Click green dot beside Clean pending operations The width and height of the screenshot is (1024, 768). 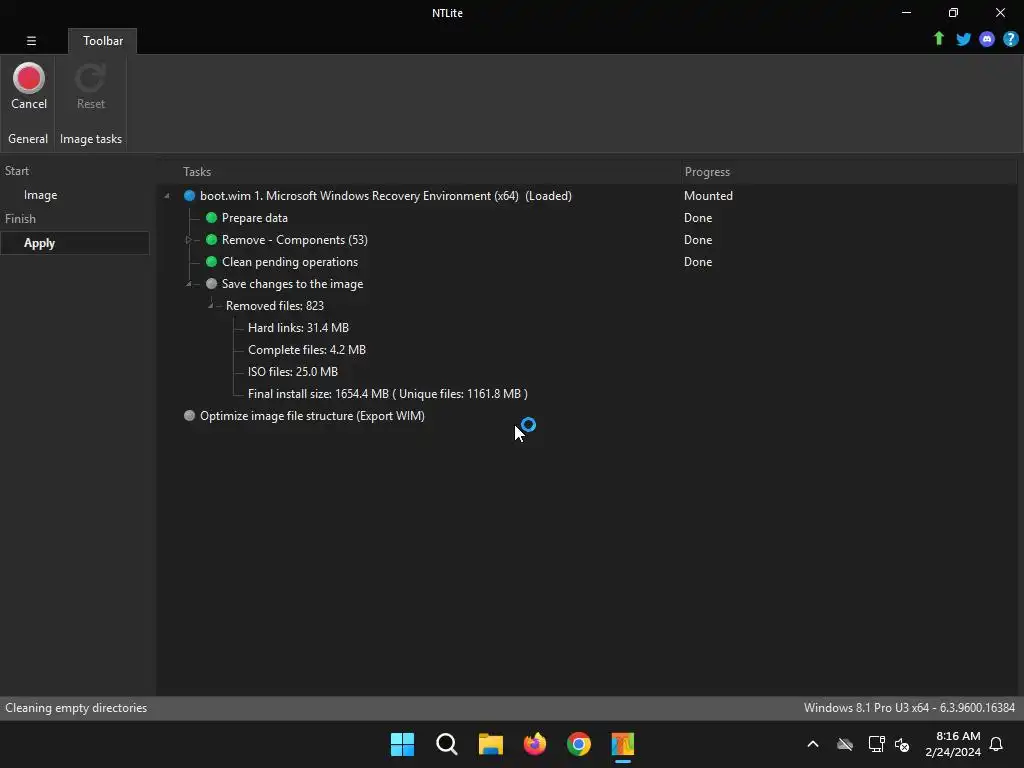pyautogui.click(x=211, y=262)
